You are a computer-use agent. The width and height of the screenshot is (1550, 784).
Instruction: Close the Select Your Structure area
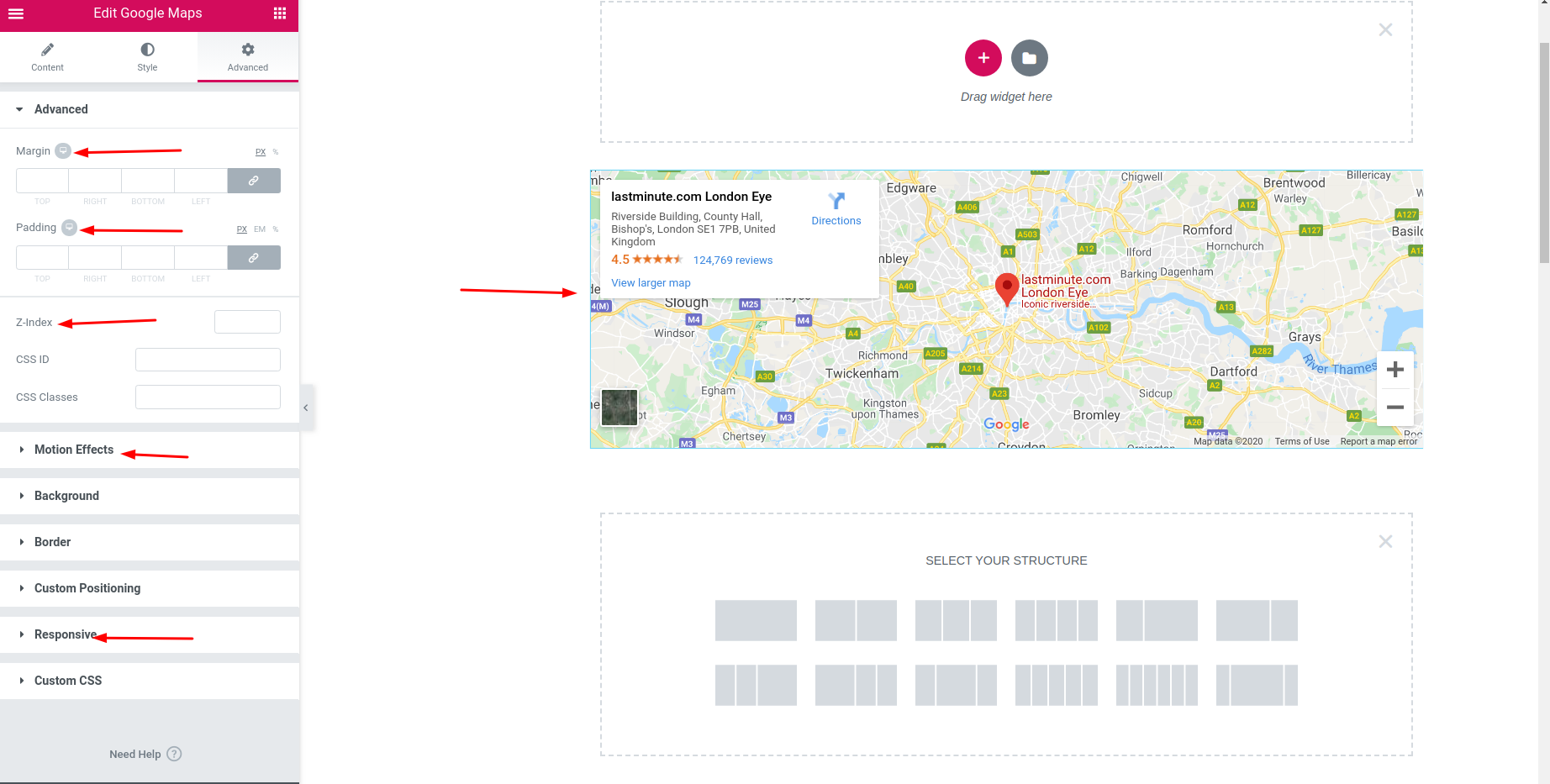1385,541
